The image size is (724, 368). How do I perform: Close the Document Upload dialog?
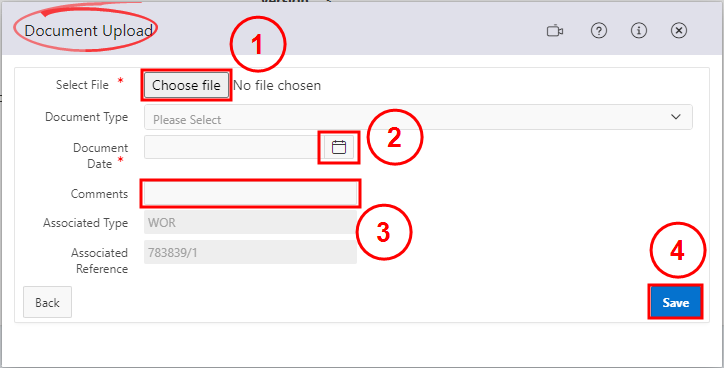pos(679,31)
